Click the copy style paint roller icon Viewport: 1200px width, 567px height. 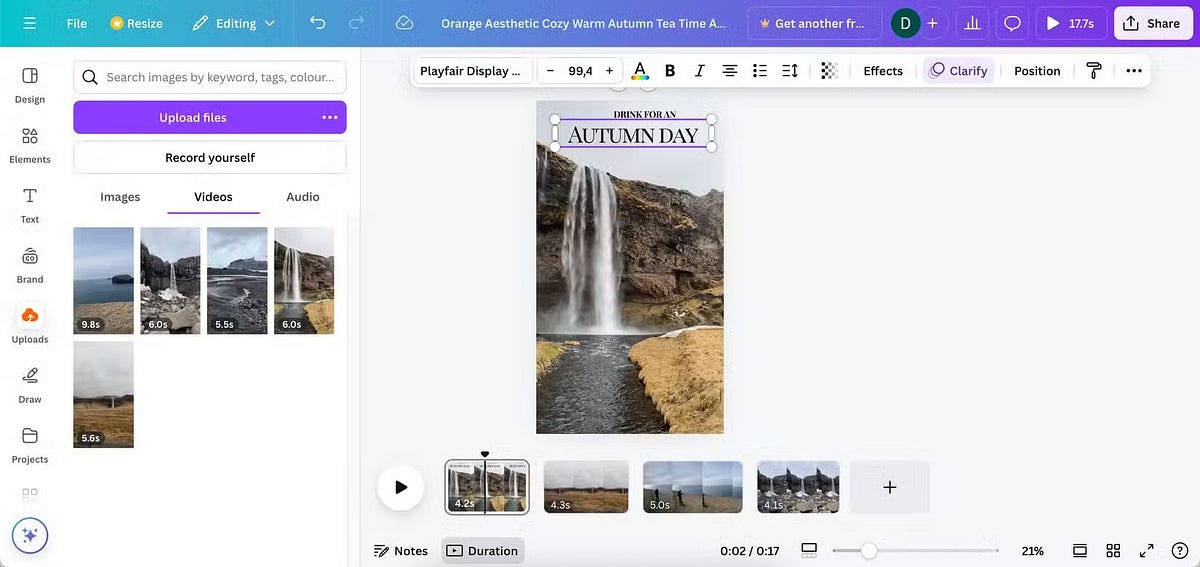coord(1094,71)
